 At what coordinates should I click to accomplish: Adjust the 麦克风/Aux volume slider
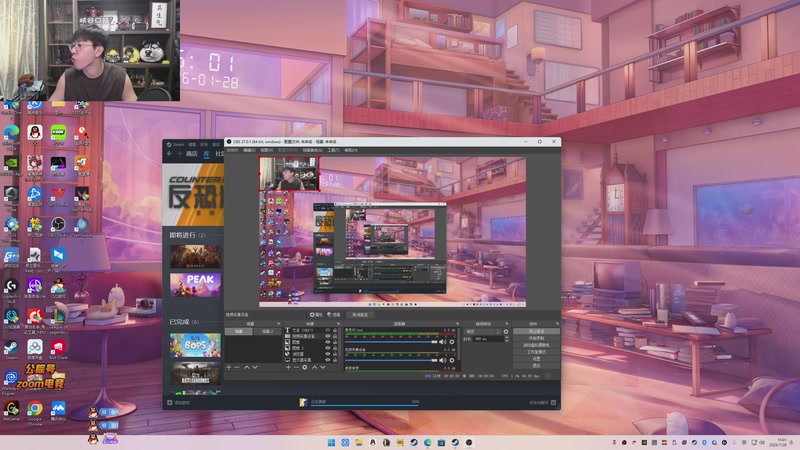(x=391, y=342)
